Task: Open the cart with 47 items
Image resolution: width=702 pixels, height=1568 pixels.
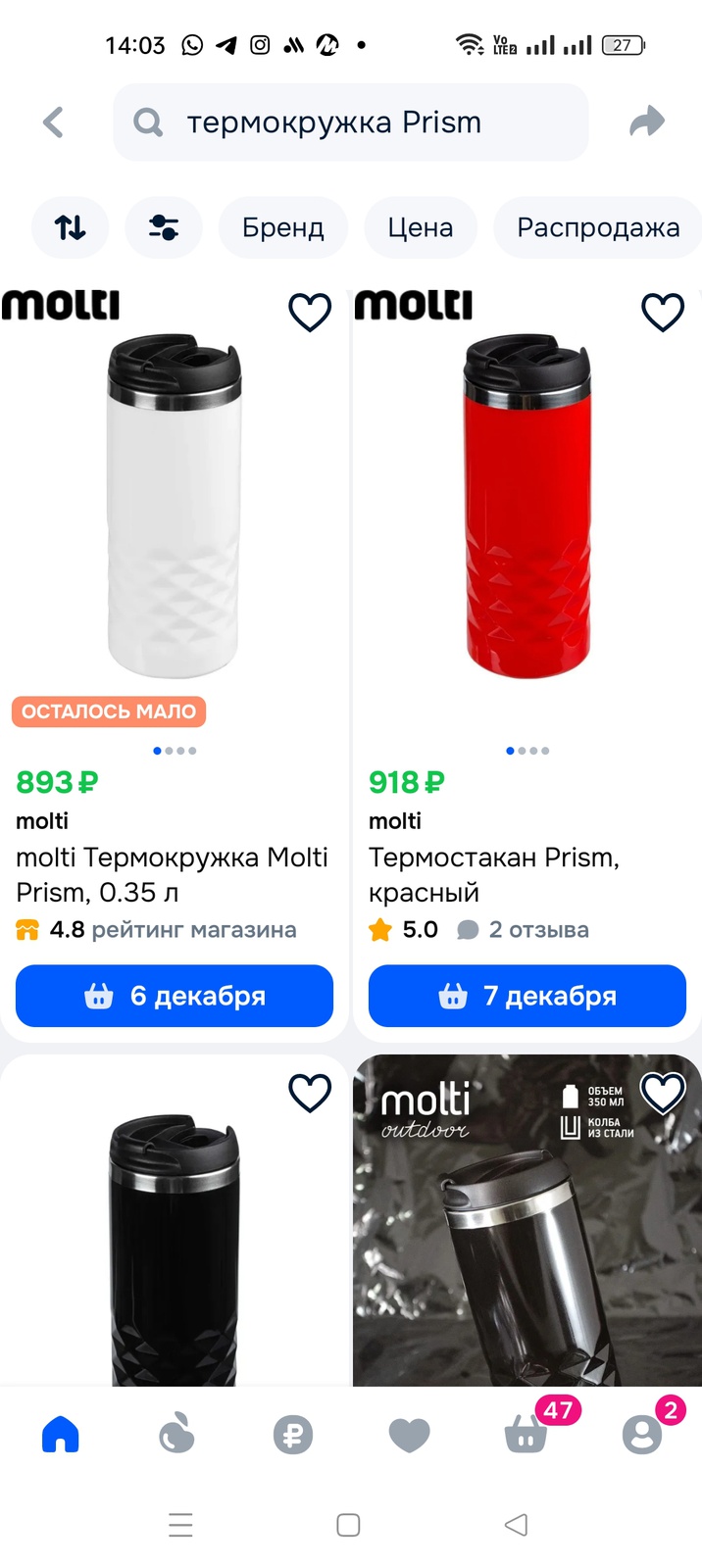Action: 526,1436
